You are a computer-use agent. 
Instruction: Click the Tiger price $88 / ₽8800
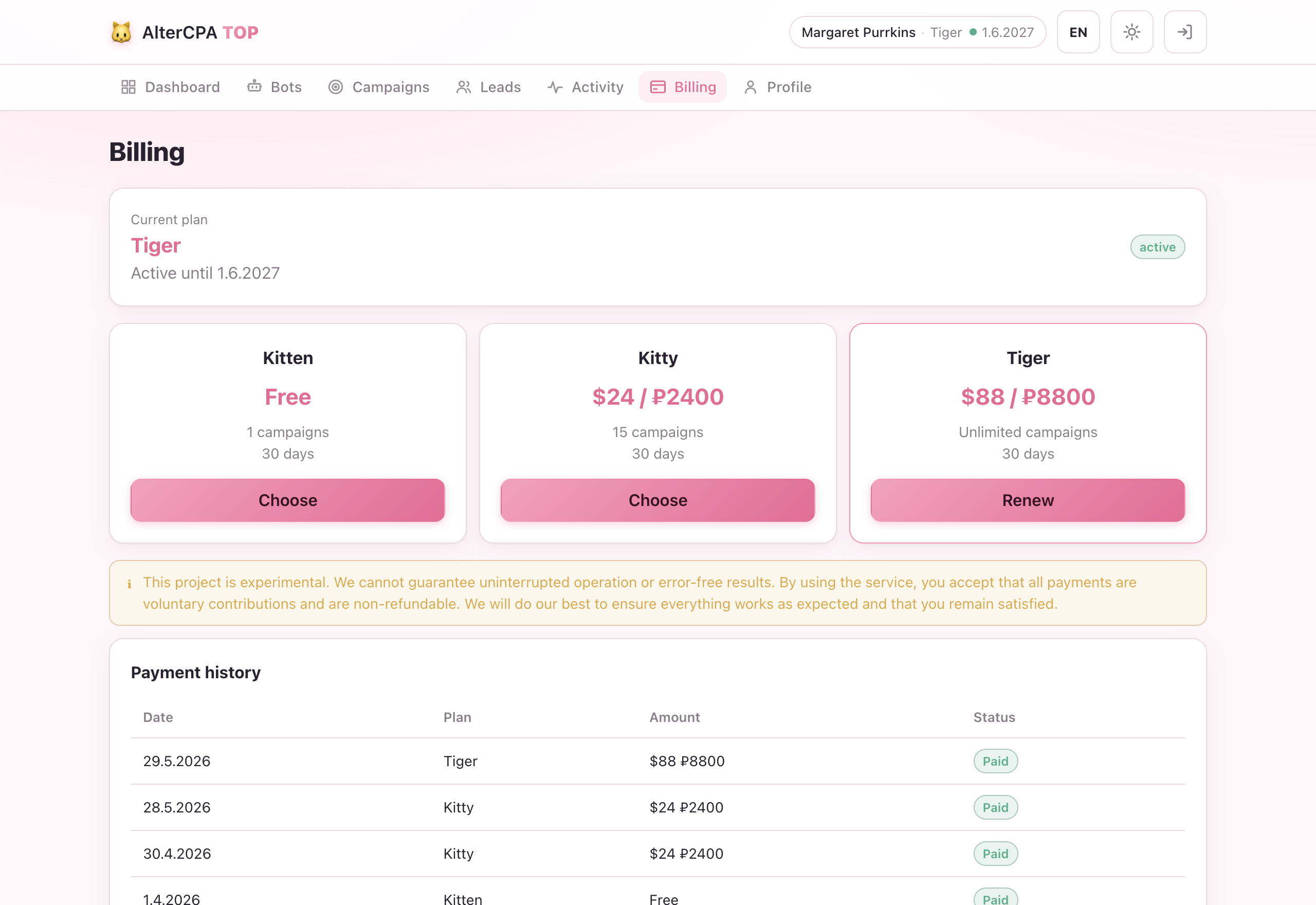point(1028,397)
